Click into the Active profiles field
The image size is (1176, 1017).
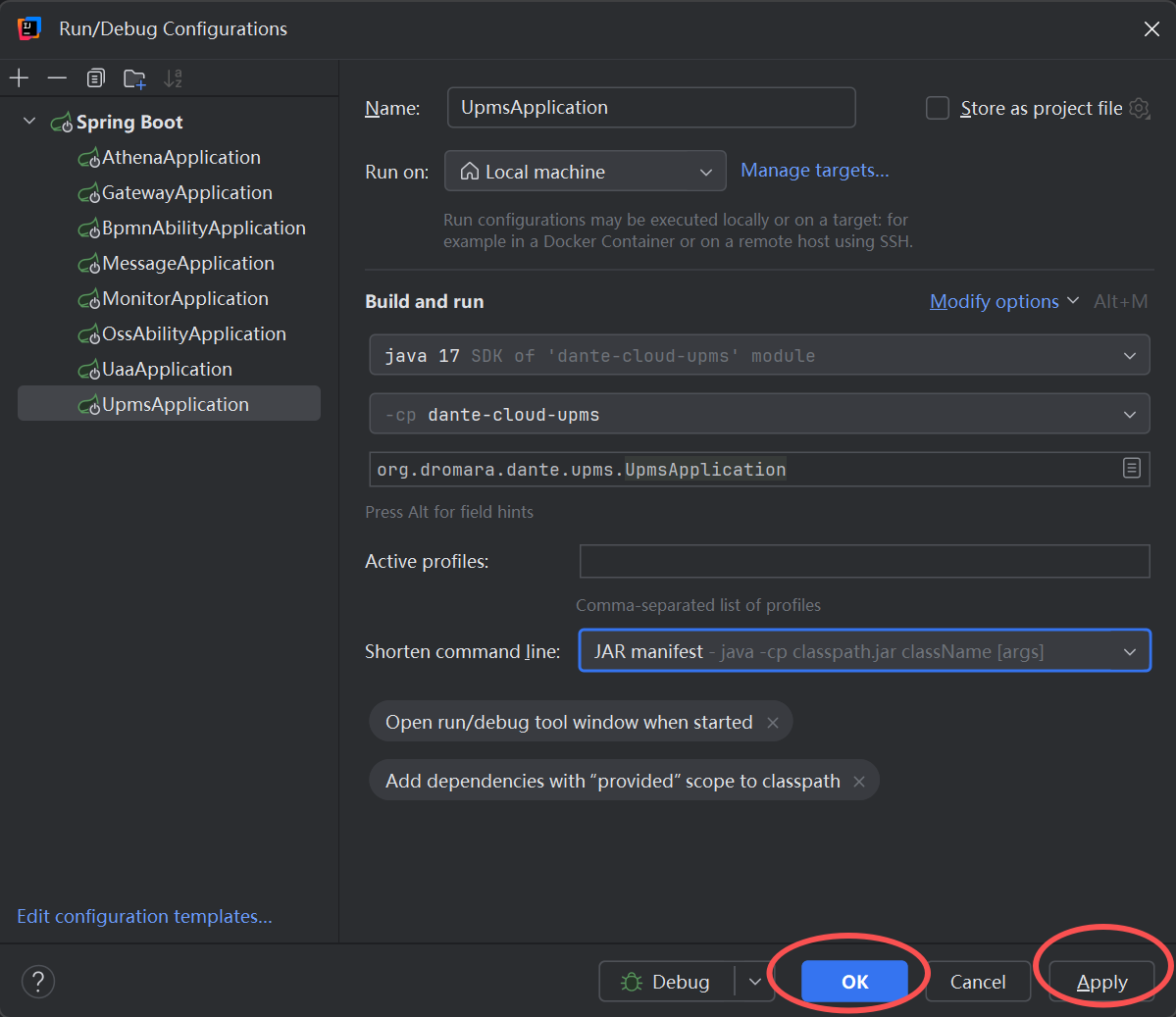click(863, 562)
